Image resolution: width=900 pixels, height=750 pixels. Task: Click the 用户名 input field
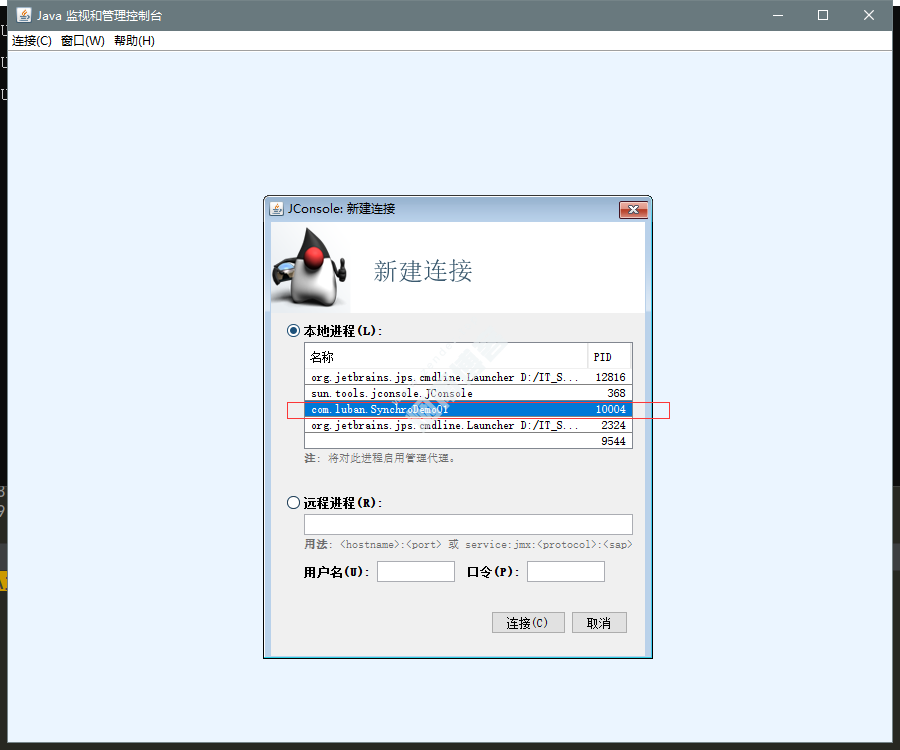[415, 572]
